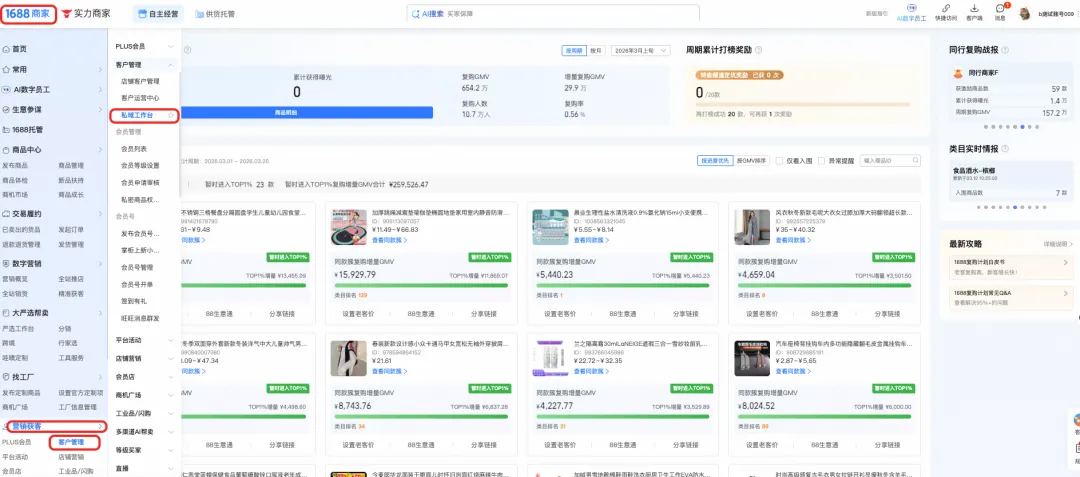Open the 消息 message icon

(1000, 8)
